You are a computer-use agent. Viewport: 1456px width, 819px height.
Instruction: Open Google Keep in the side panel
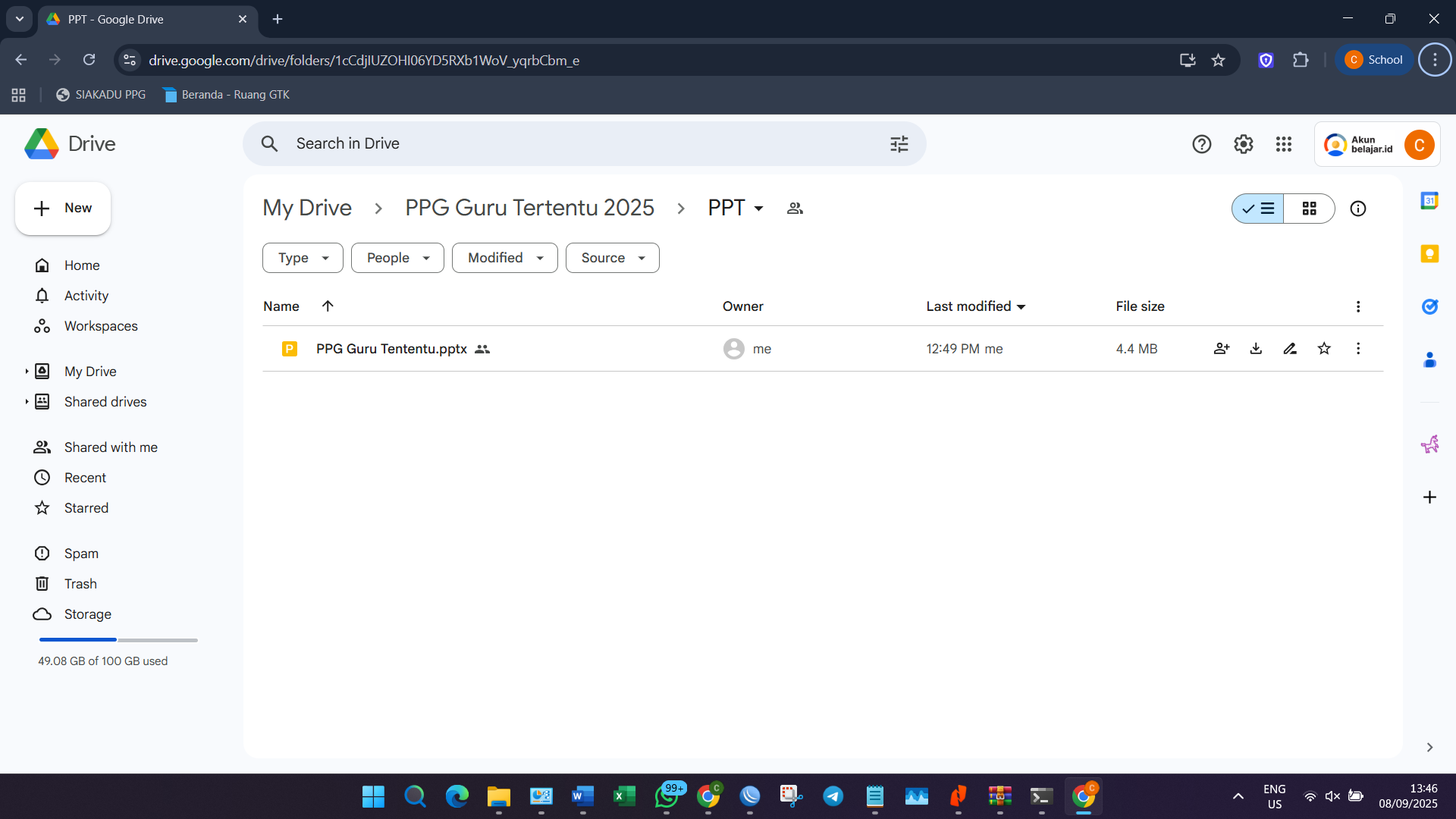[x=1429, y=254]
